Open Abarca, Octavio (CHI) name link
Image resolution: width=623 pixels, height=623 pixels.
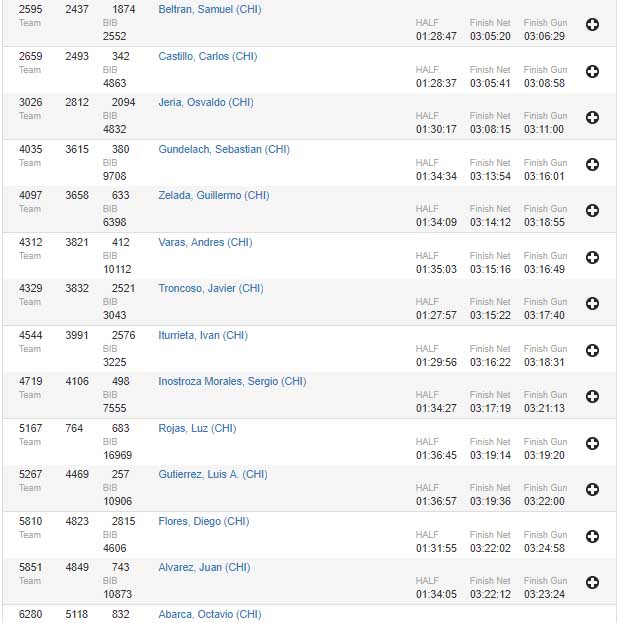(x=210, y=614)
